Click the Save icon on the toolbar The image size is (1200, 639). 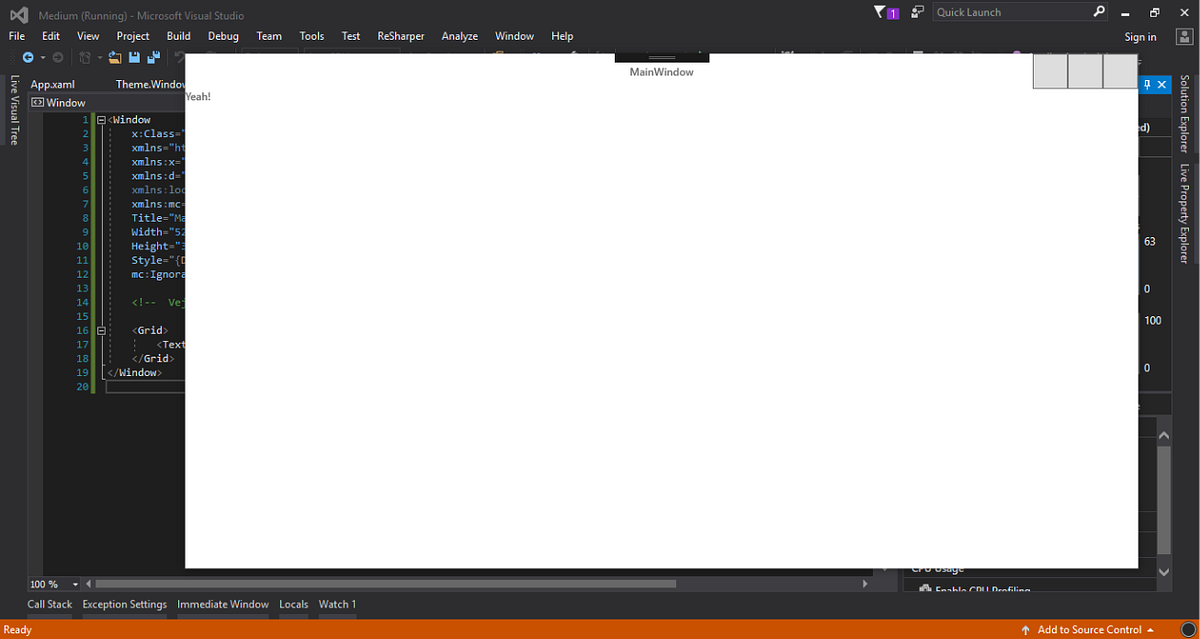(134, 56)
